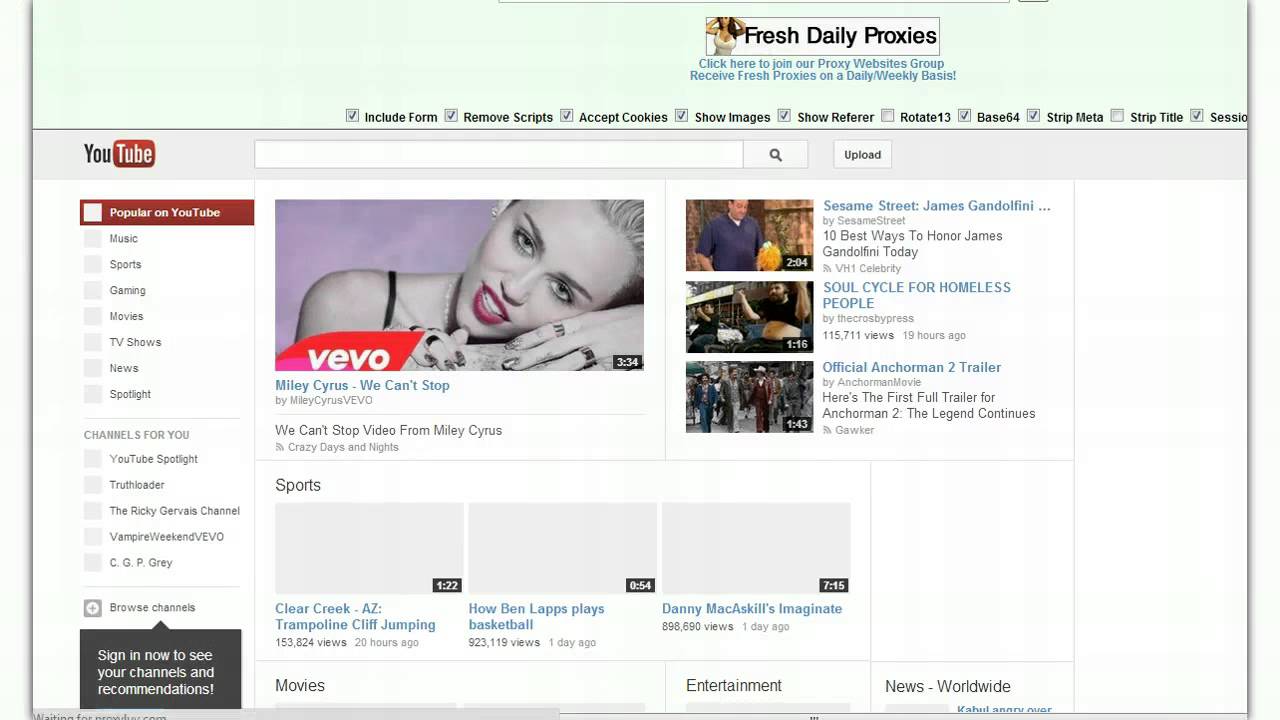This screenshot has width=1280, height=720.
Task: Click the Gaming category icon in sidebar
Action: 93,291
